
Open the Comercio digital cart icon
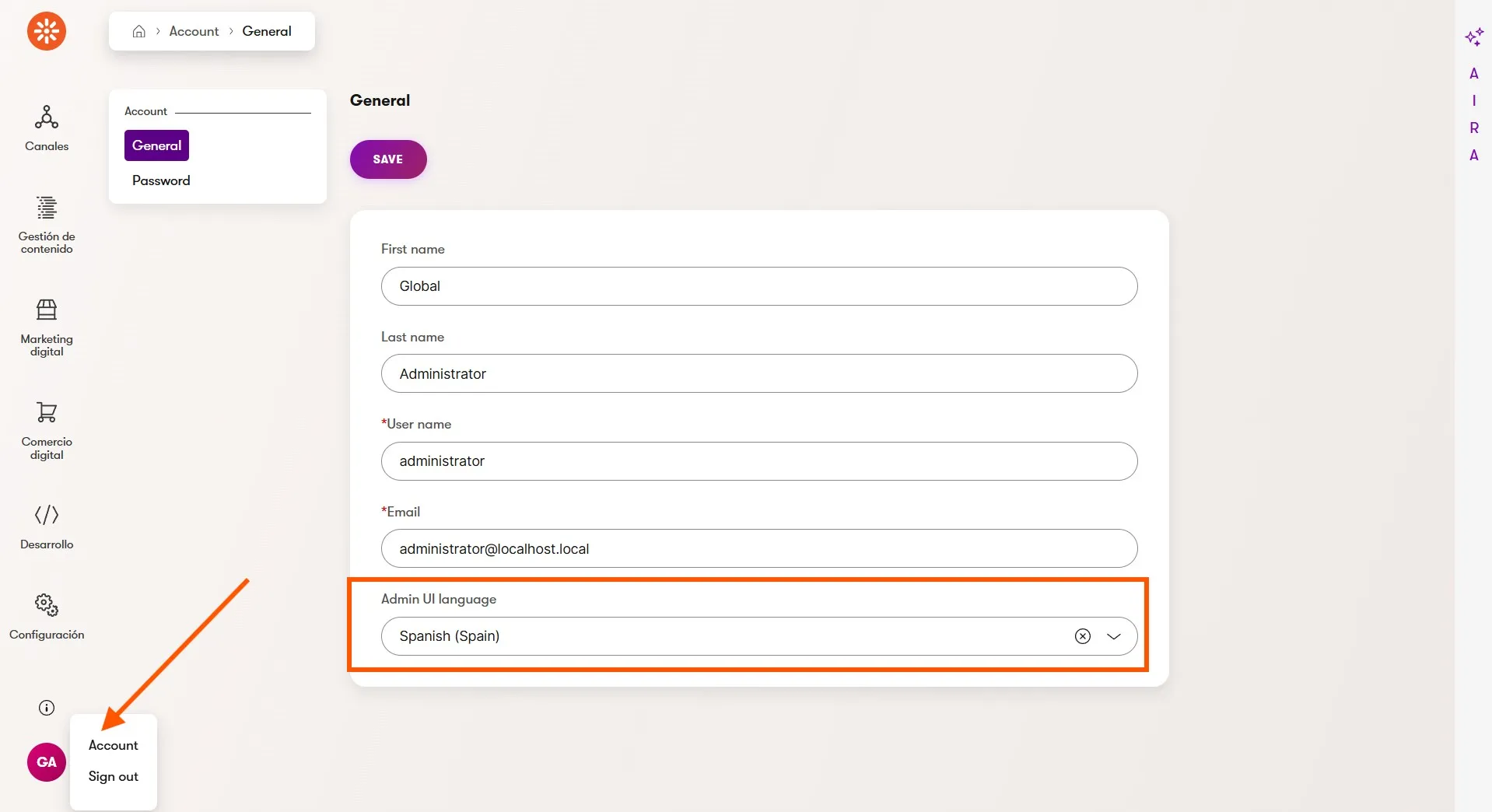point(47,412)
